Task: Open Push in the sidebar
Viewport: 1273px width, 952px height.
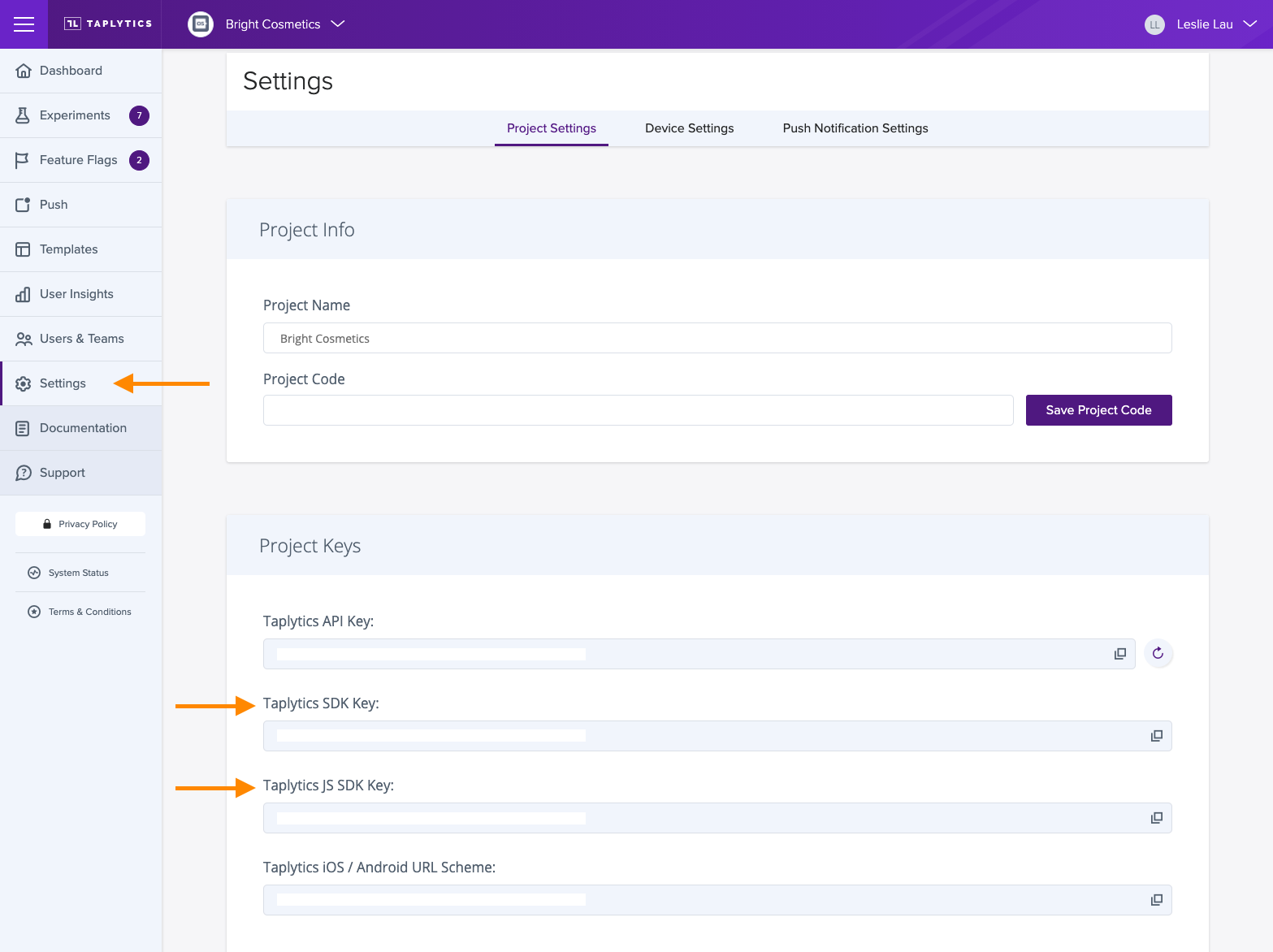Action: 81,205
